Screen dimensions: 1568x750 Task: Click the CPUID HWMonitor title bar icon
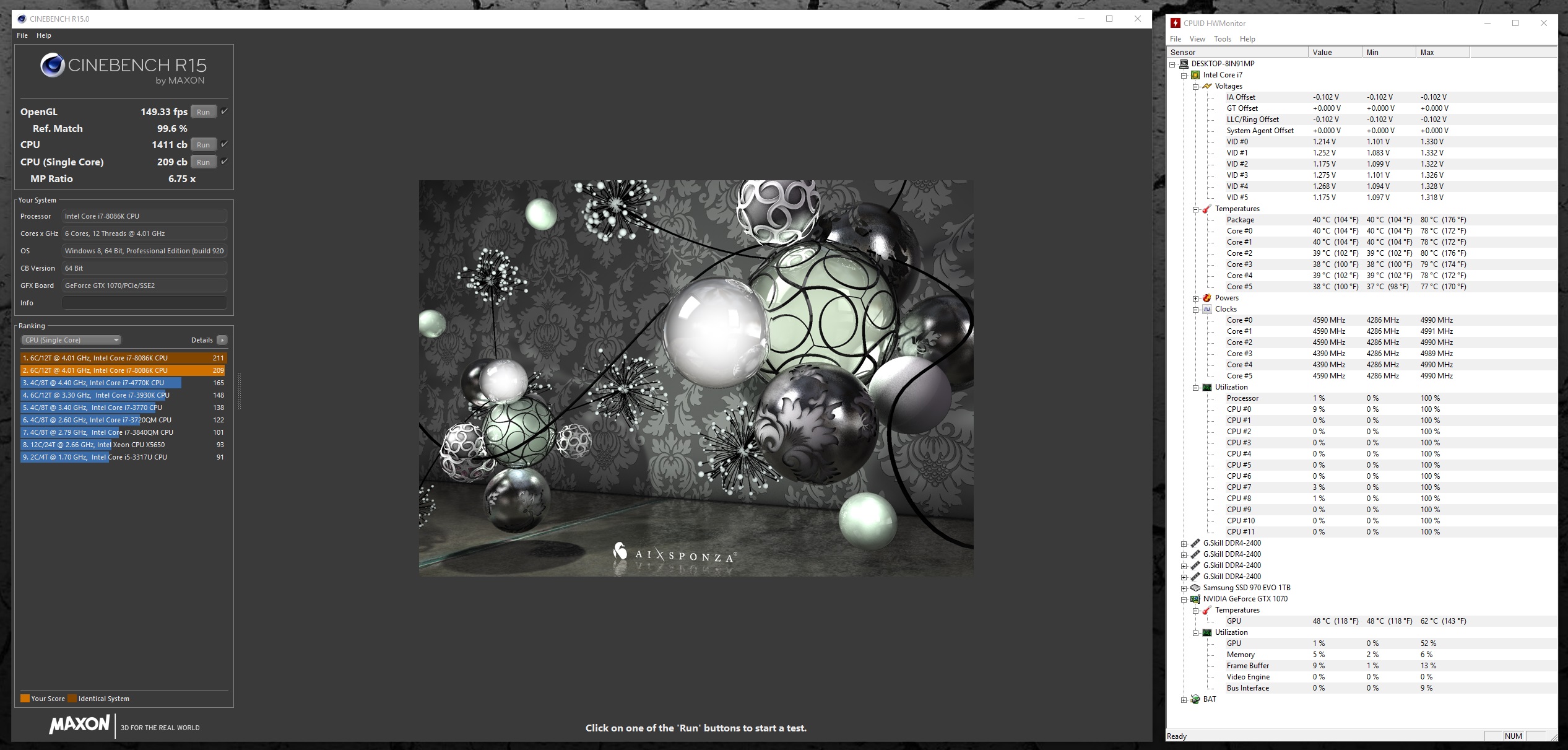(x=1176, y=23)
